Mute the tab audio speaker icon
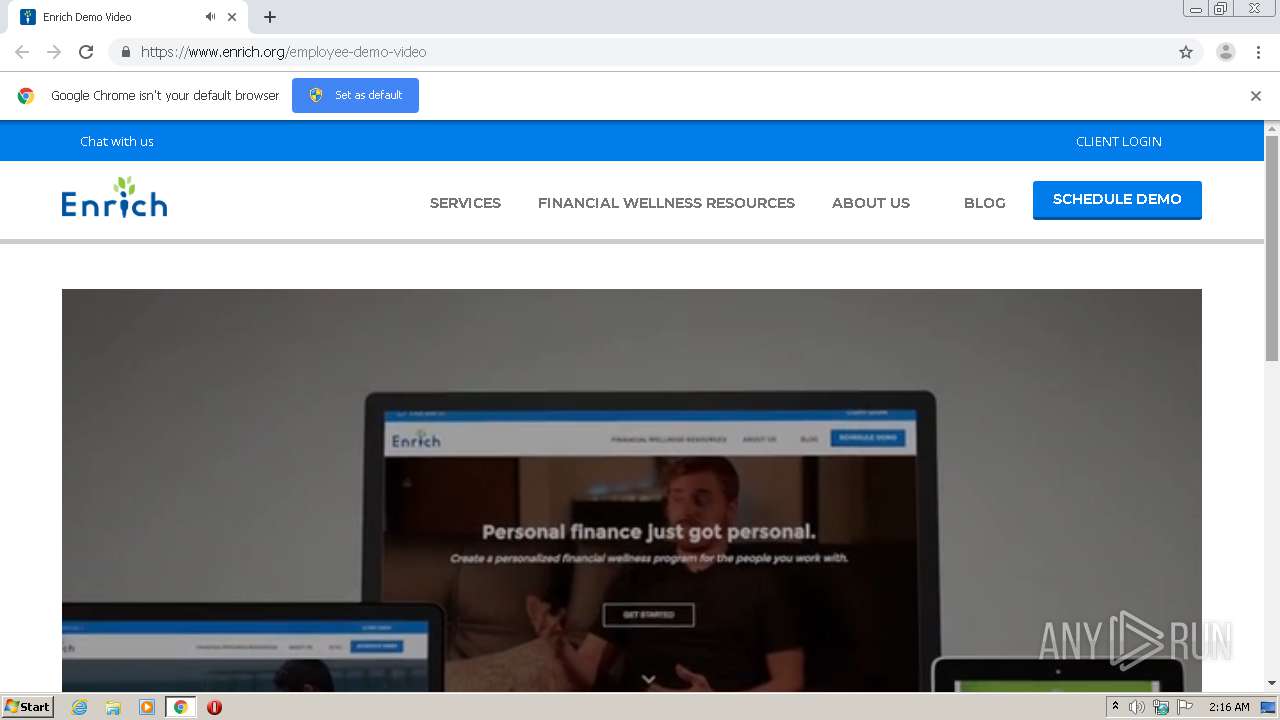 click(210, 17)
